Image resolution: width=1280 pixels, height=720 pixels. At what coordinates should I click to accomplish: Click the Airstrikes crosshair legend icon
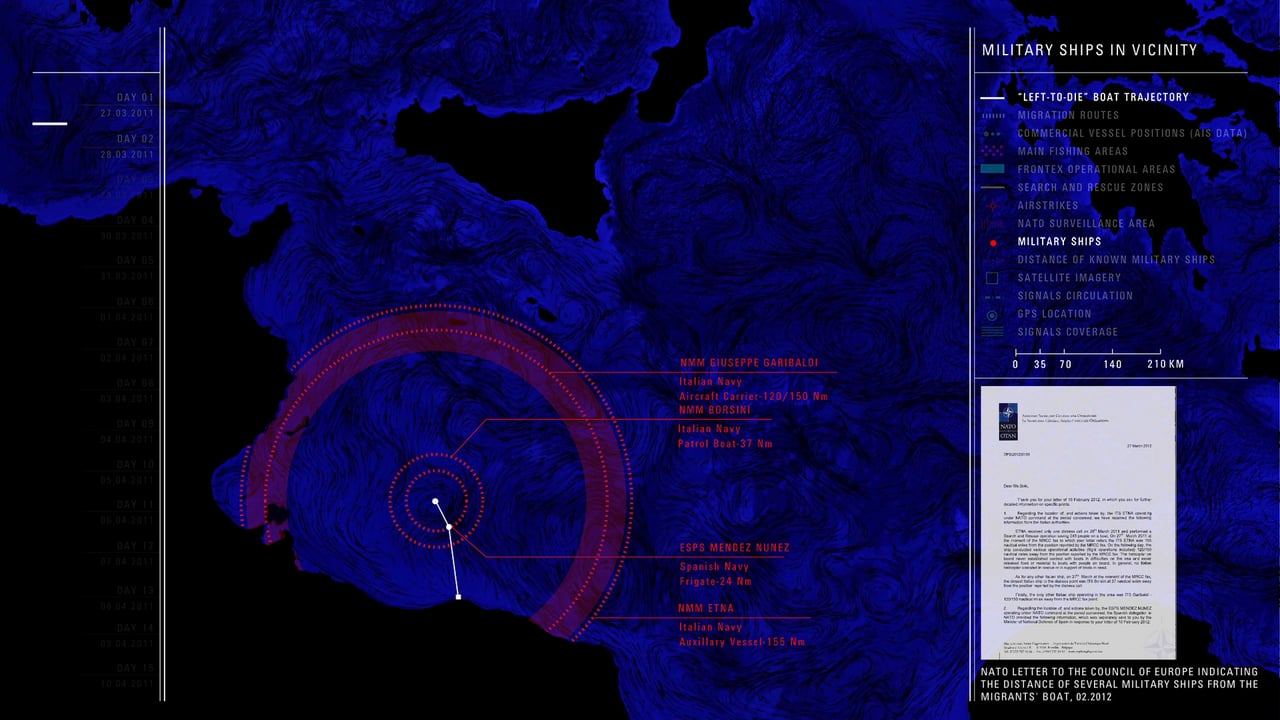[992, 206]
